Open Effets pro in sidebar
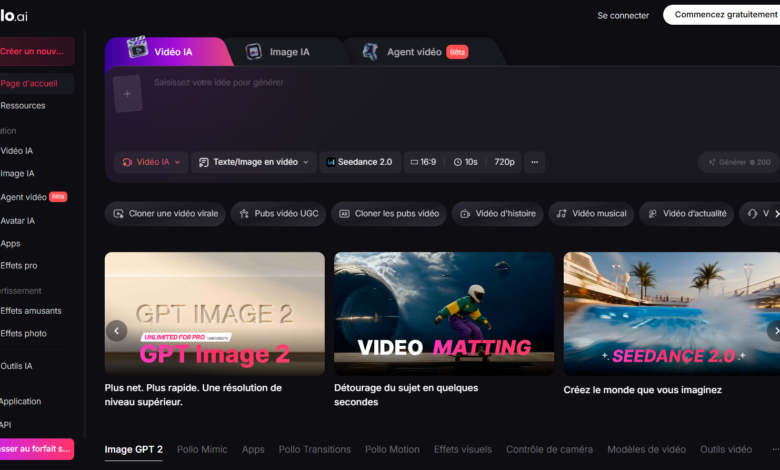780x470 pixels. (x=19, y=266)
